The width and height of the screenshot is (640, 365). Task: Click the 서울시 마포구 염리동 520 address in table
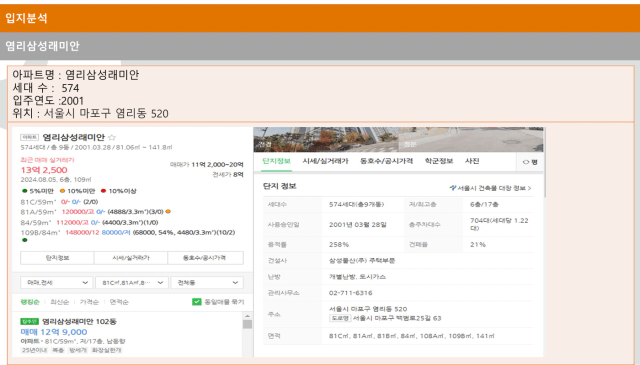point(368,309)
